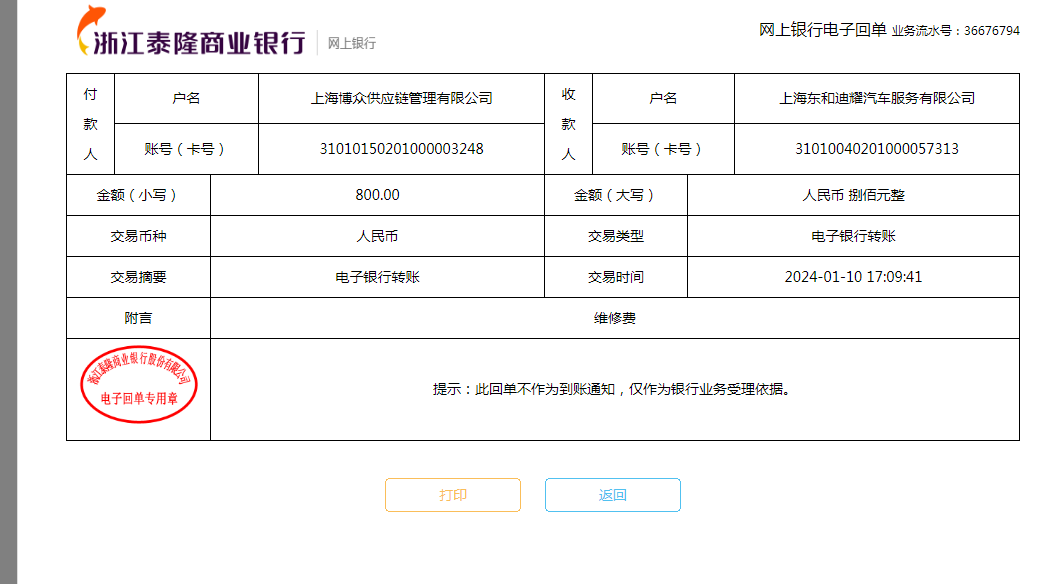Click the 网上银行电子回单 title
This screenshot has width=1050, height=584.
pos(822,30)
